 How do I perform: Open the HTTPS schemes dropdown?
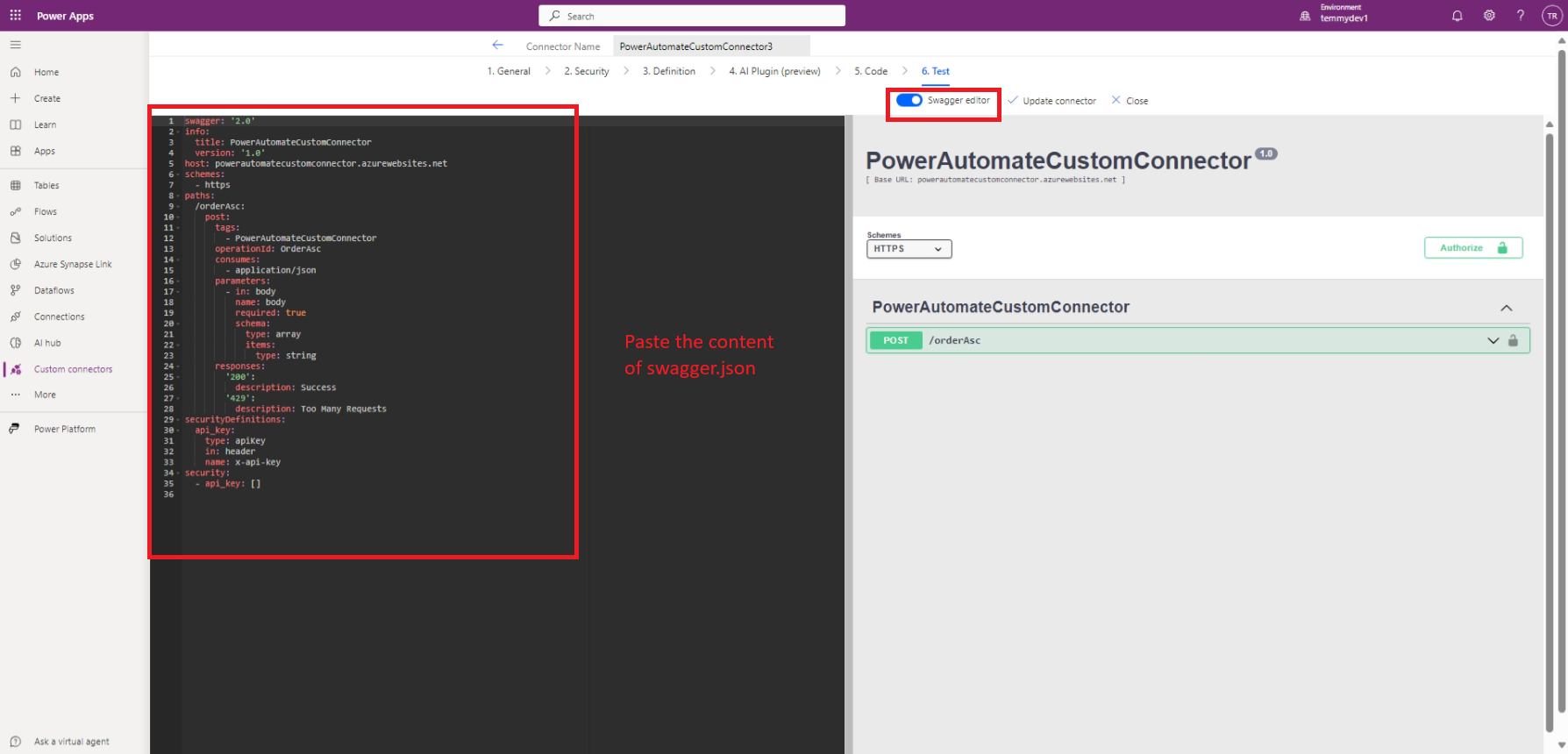coord(909,249)
